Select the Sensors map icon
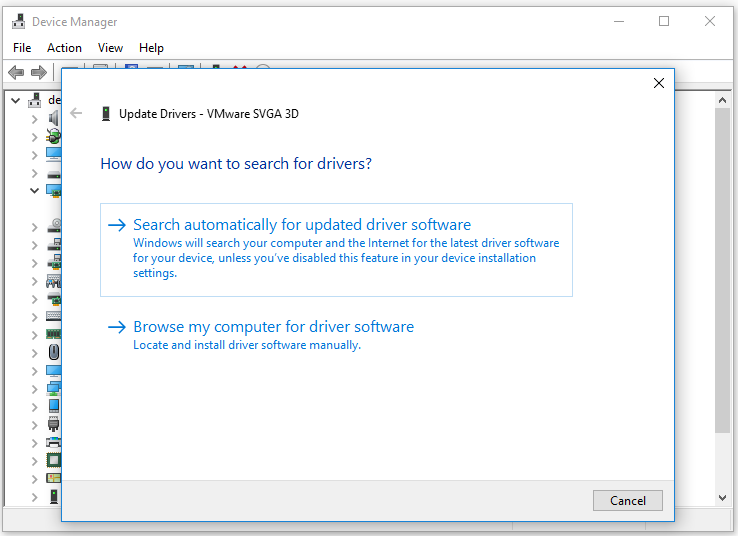 click(53, 478)
